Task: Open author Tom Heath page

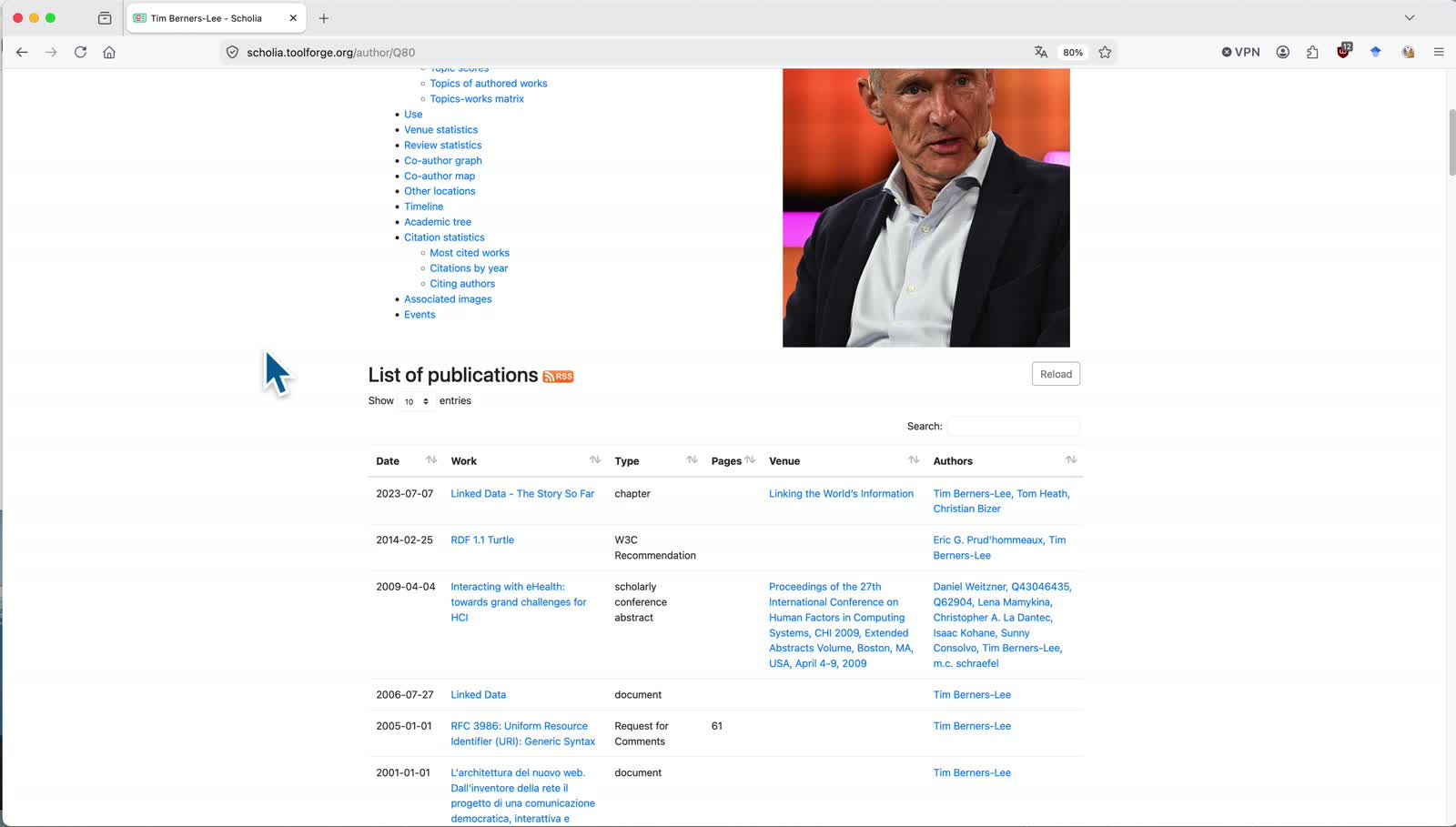Action: [x=1042, y=494]
